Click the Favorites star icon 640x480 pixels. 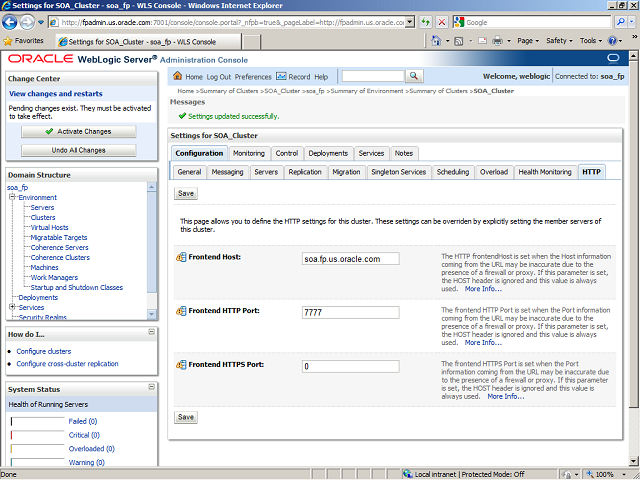click(x=9, y=41)
